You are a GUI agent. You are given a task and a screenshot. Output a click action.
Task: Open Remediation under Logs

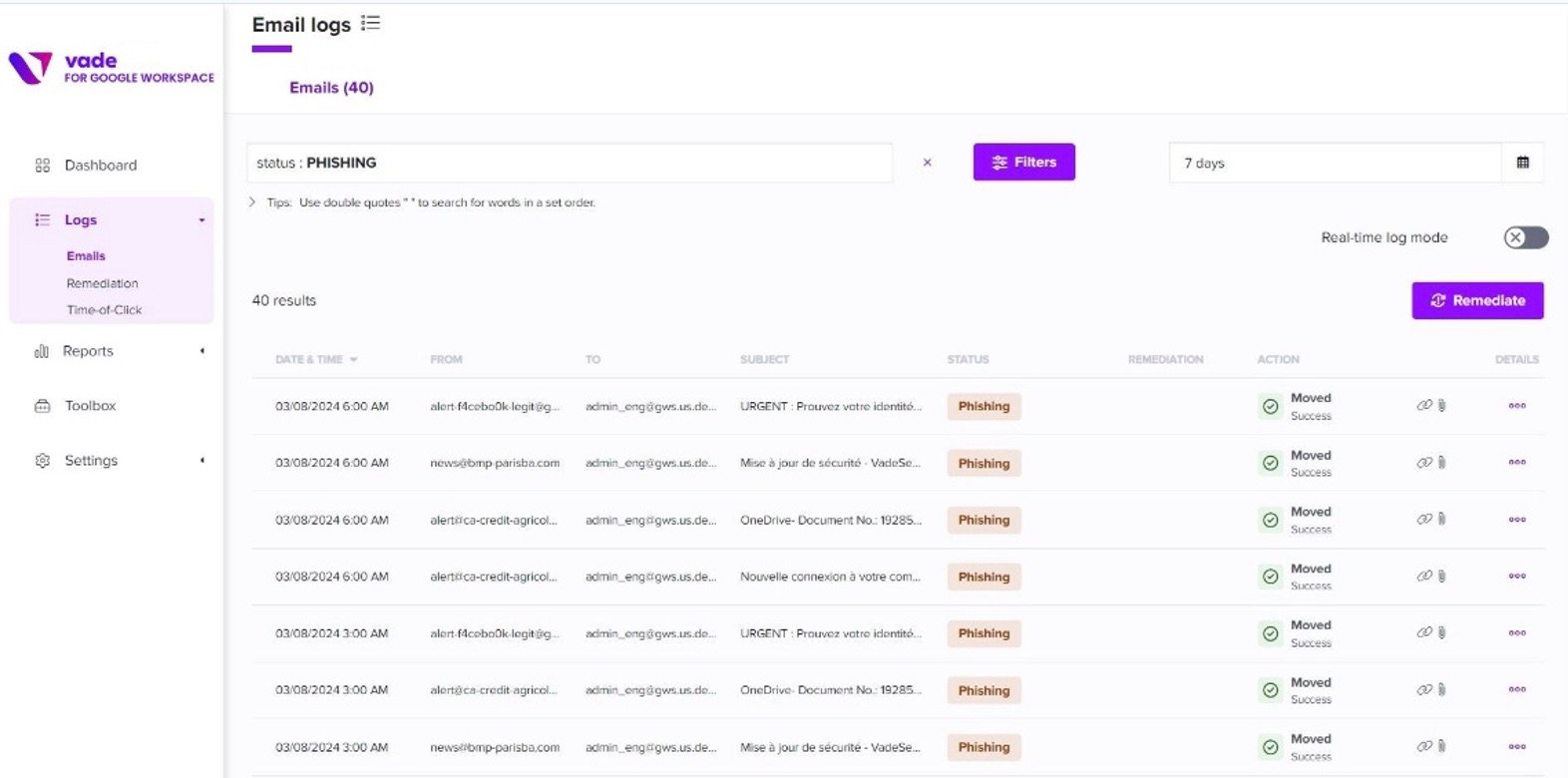click(x=103, y=283)
